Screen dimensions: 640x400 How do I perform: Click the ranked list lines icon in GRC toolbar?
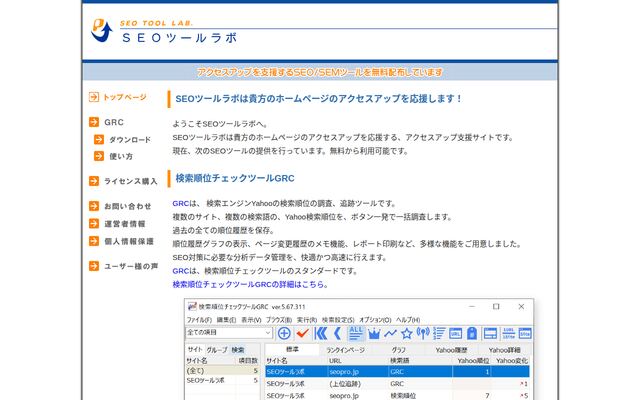[439, 333]
